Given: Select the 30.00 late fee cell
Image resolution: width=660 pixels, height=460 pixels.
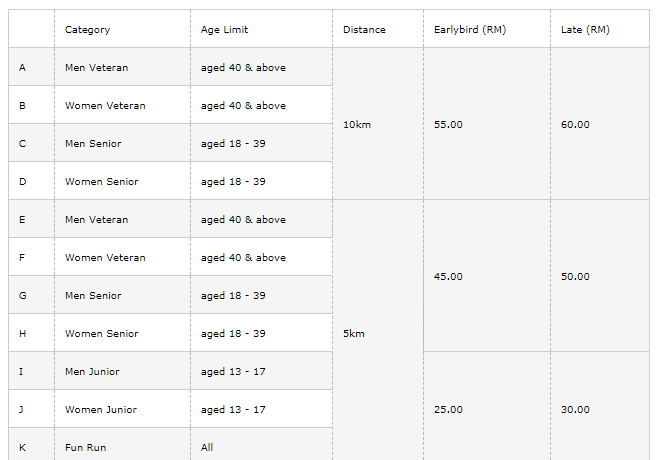Looking at the screenshot, I should [576, 410].
